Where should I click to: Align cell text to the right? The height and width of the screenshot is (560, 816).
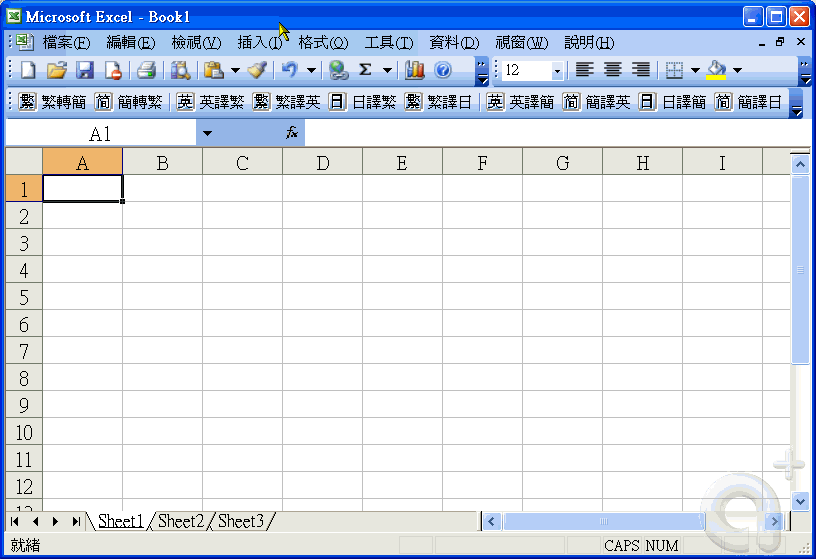point(641,70)
